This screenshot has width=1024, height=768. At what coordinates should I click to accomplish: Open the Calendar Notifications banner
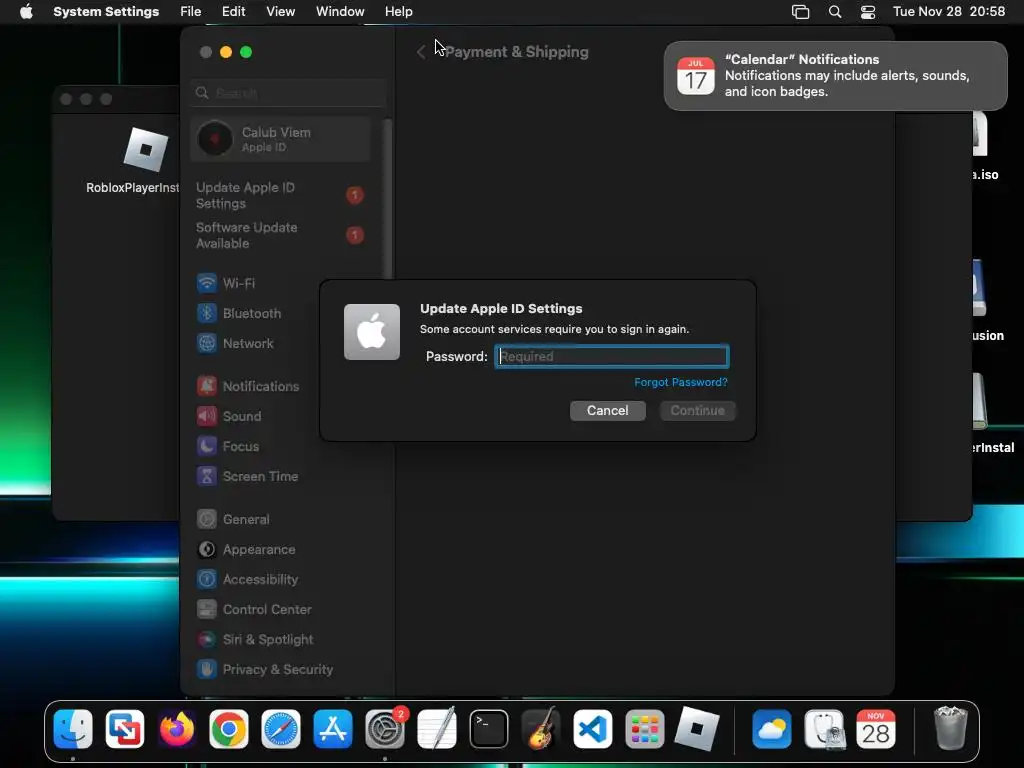tap(835, 76)
